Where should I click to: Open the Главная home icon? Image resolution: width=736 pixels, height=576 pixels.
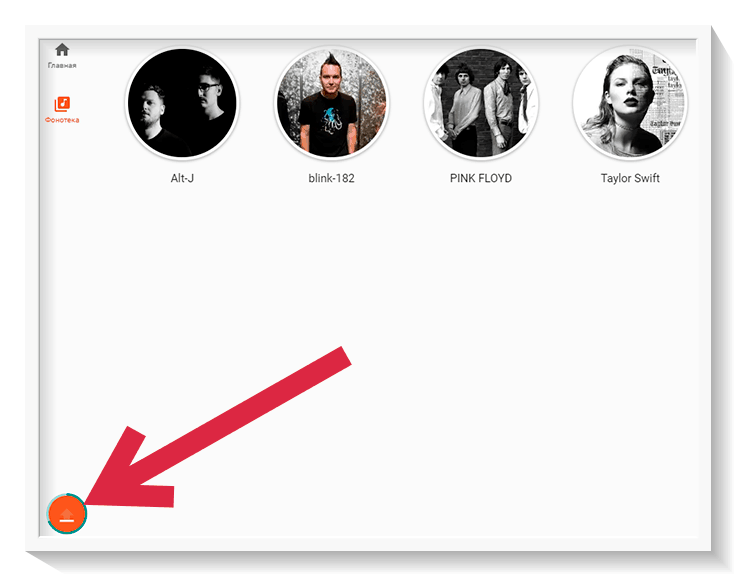pos(62,49)
